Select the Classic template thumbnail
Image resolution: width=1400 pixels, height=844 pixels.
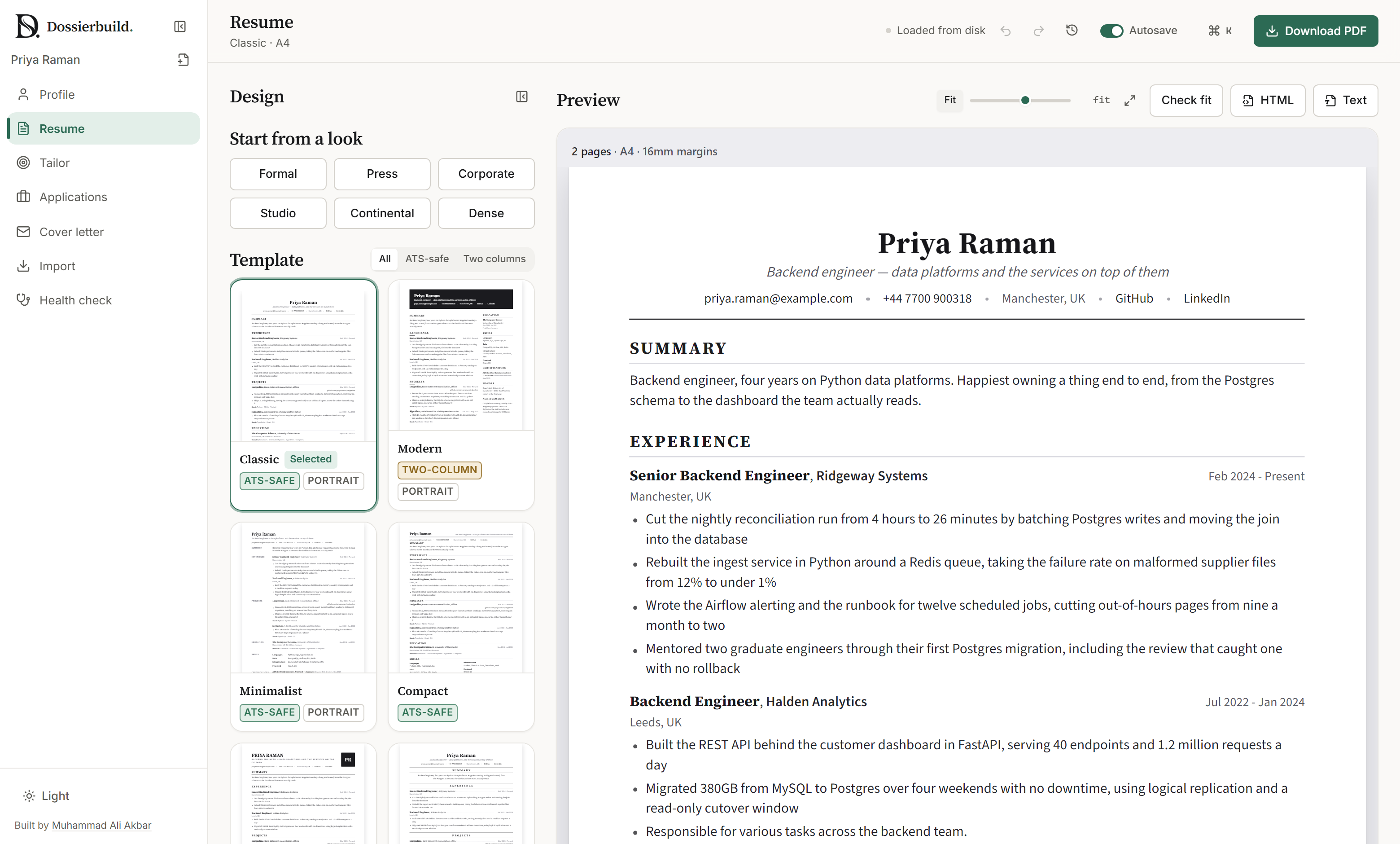tap(303, 361)
